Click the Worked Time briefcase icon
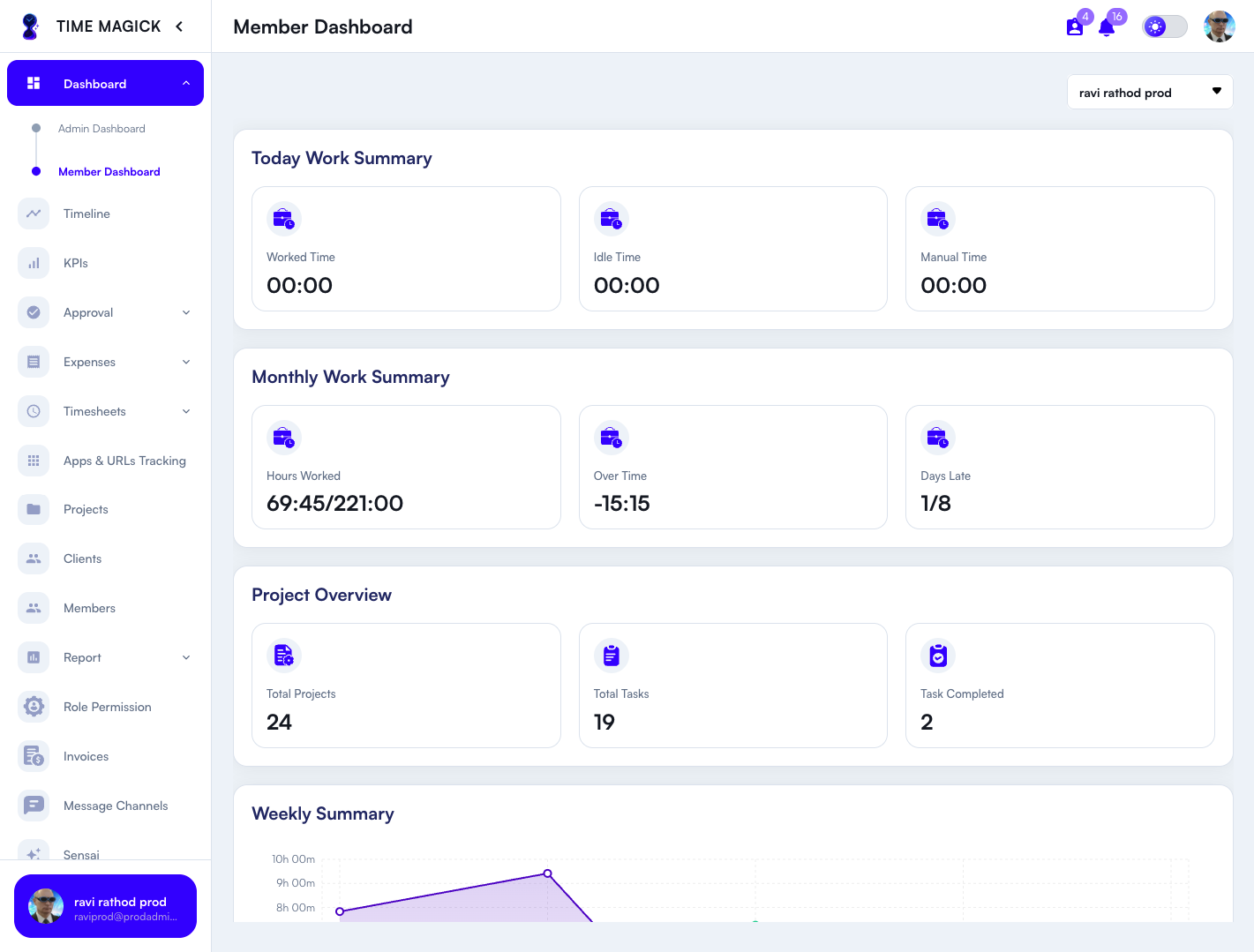This screenshot has width=1254, height=952. pyautogui.click(x=284, y=219)
